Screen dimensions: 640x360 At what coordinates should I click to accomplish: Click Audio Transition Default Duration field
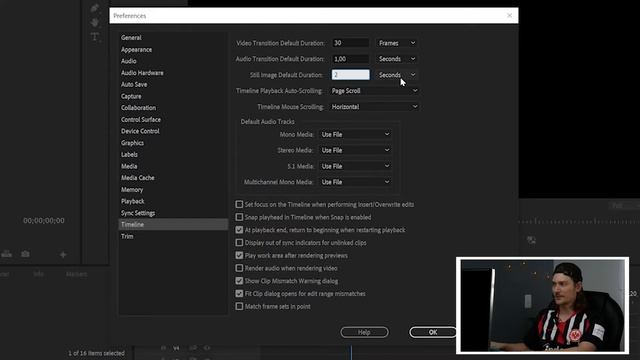351,59
